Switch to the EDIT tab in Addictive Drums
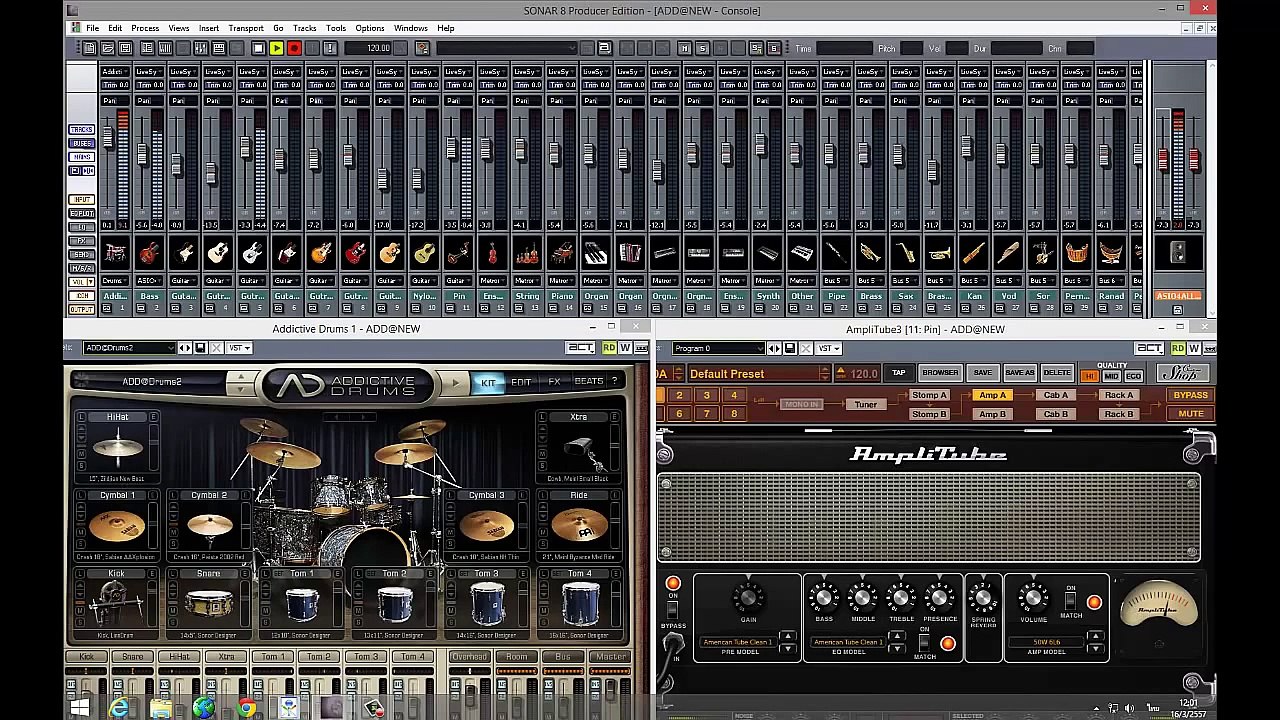 521,382
